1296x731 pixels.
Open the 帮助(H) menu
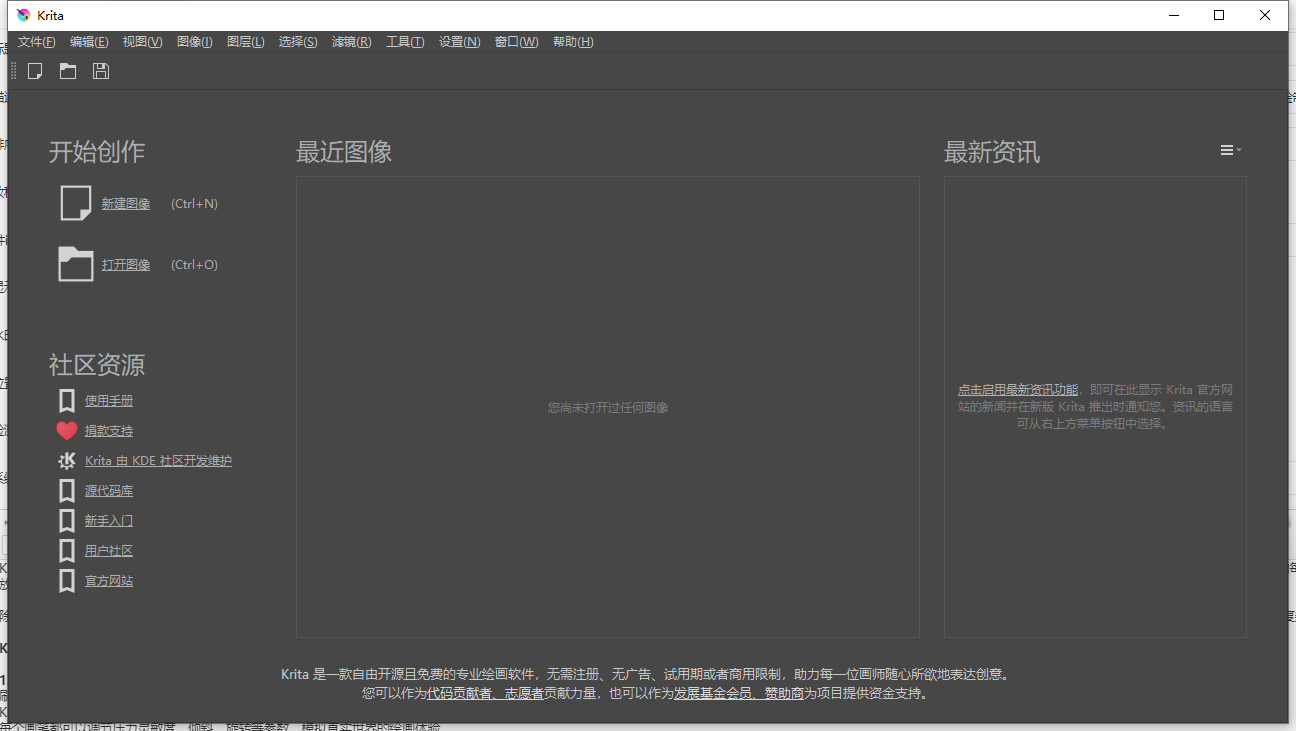coord(573,42)
